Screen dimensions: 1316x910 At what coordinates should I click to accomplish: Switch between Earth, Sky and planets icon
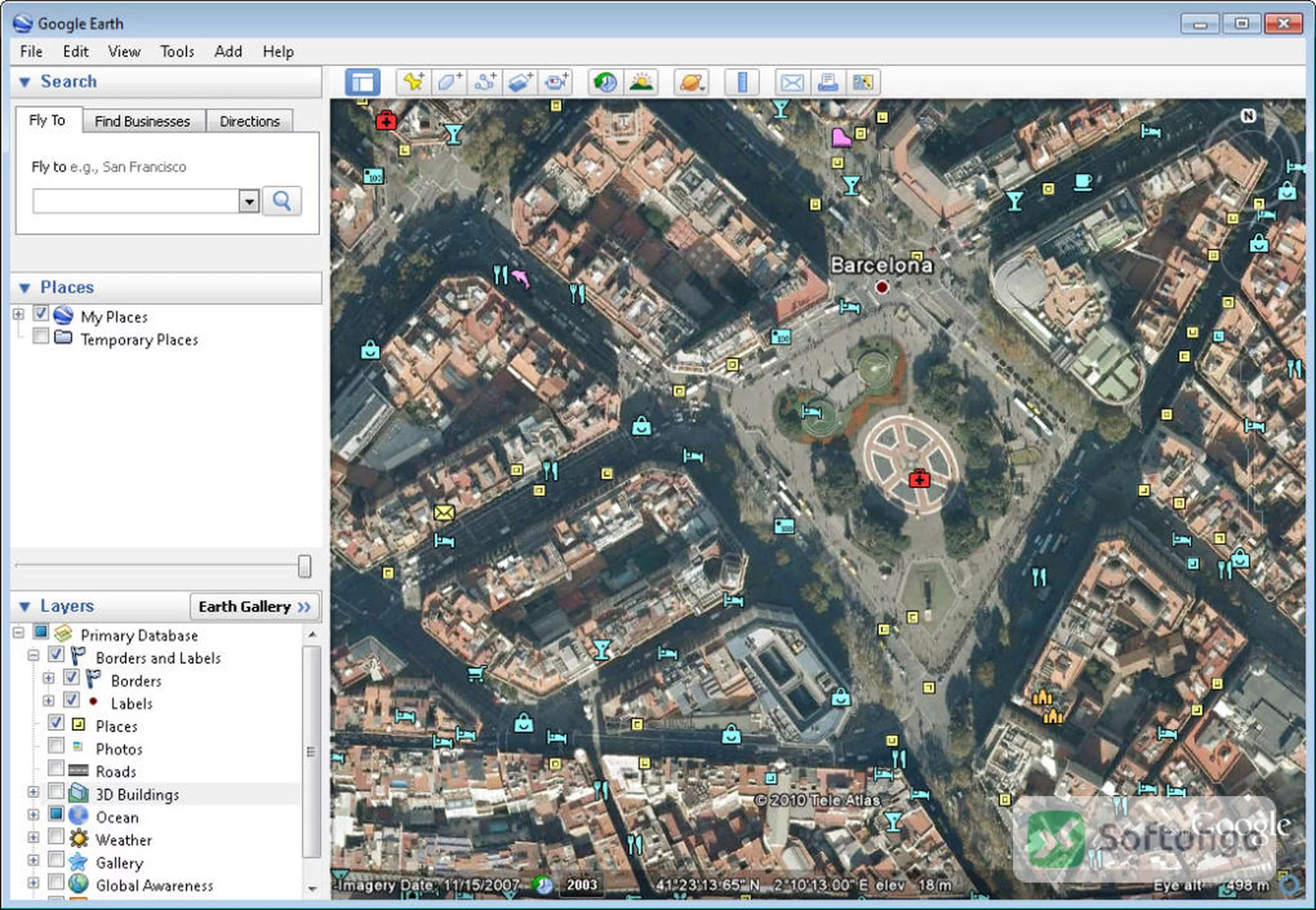point(691,82)
